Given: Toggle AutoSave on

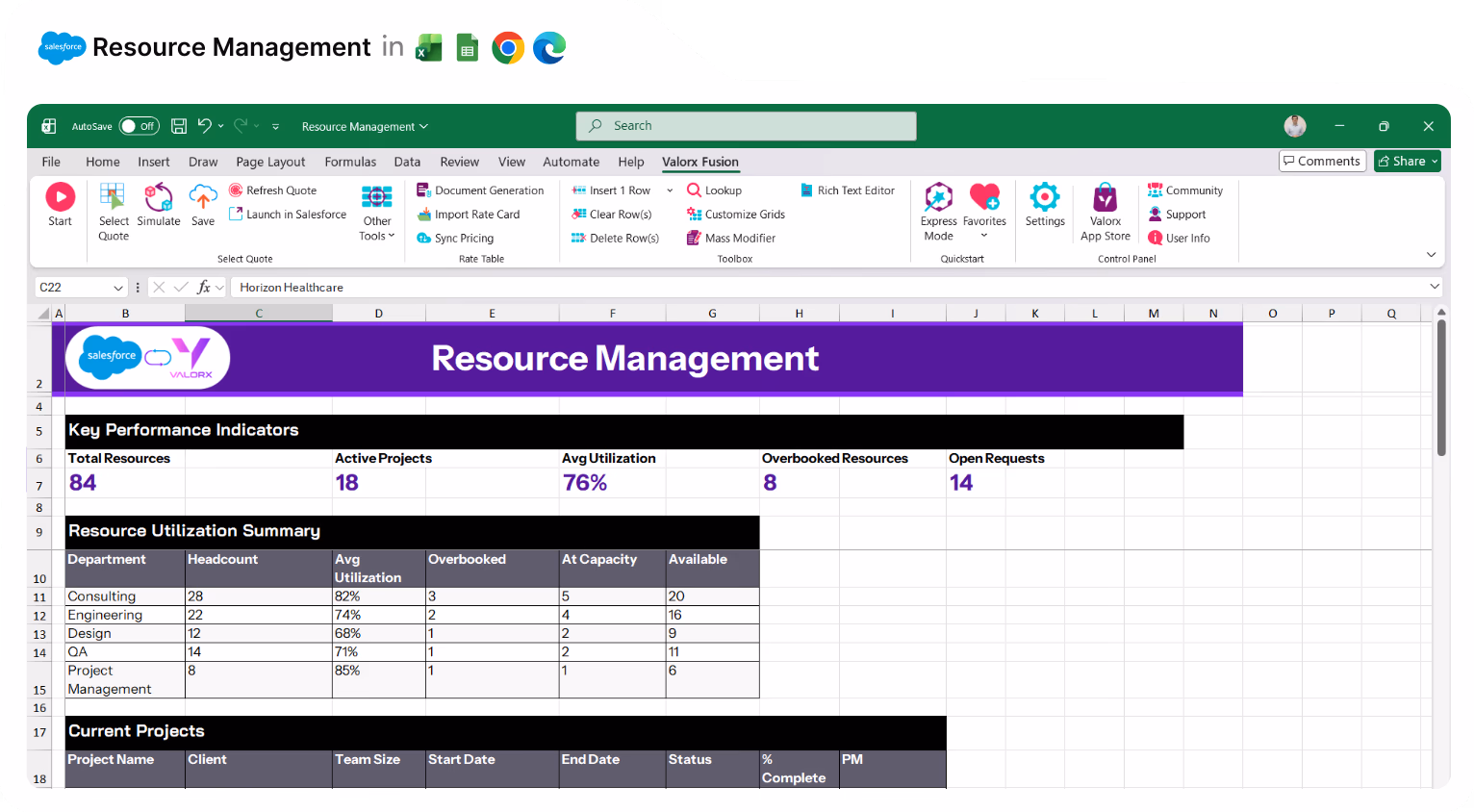Looking at the screenshot, I should coord(139,125).
